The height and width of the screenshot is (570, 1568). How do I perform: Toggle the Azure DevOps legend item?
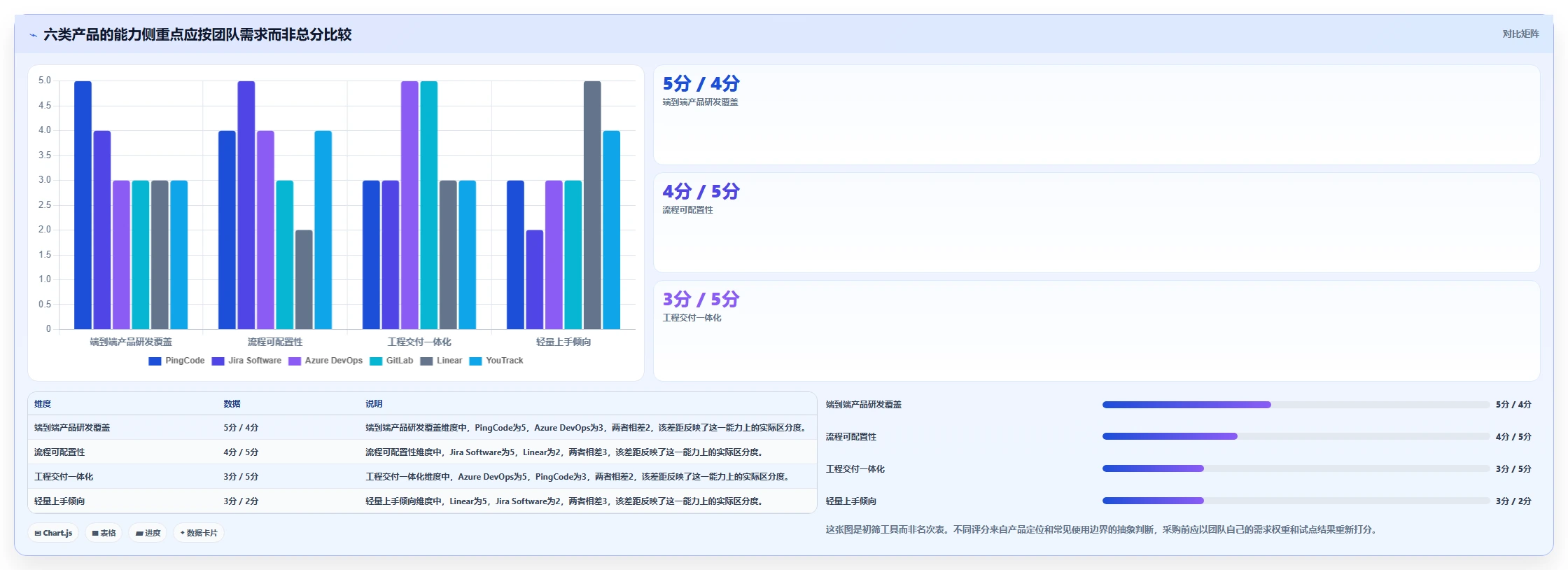tap(325, 361)
